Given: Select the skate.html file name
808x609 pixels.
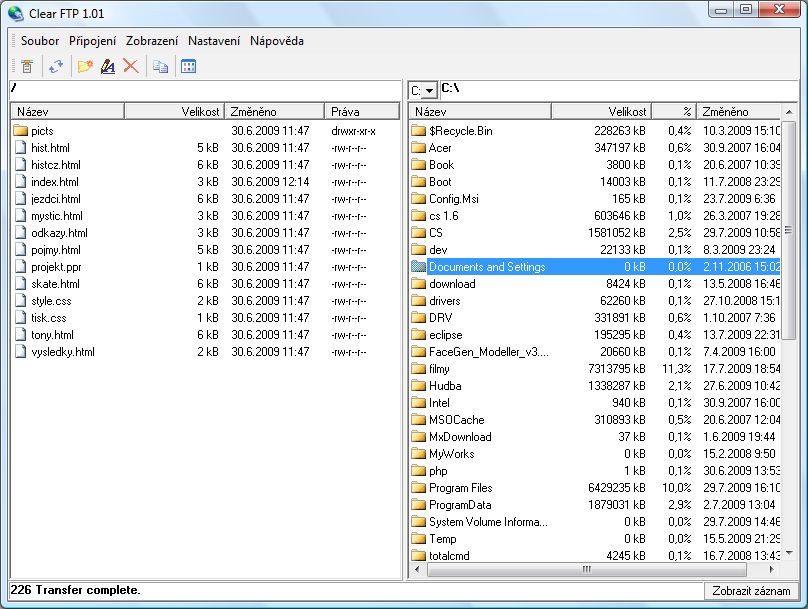Looking at the screenshot, I should [55, 284].
